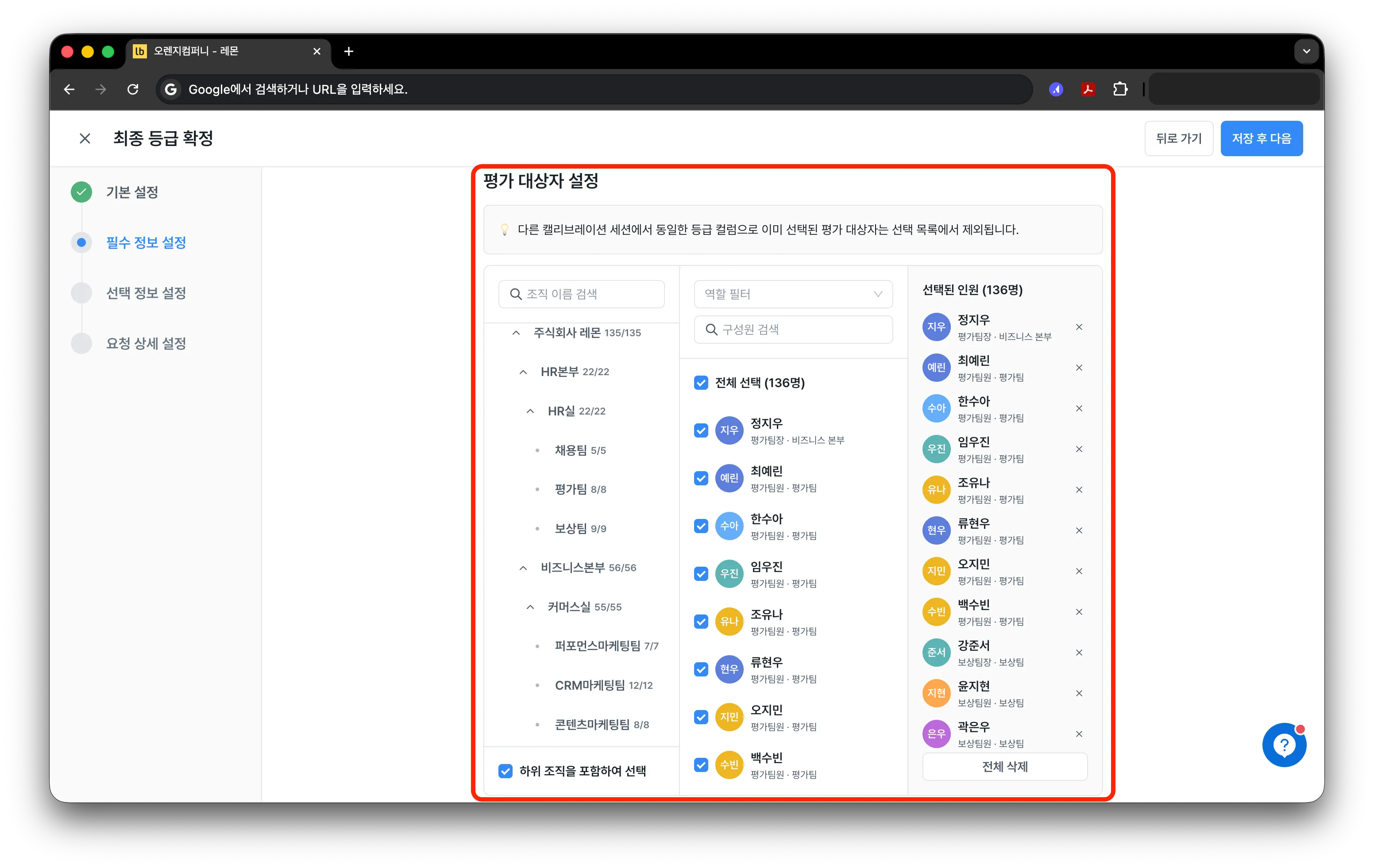1374x868 pixels.
Task: Click the search icon in 구성원 검색
Action: tap(711, 330)
